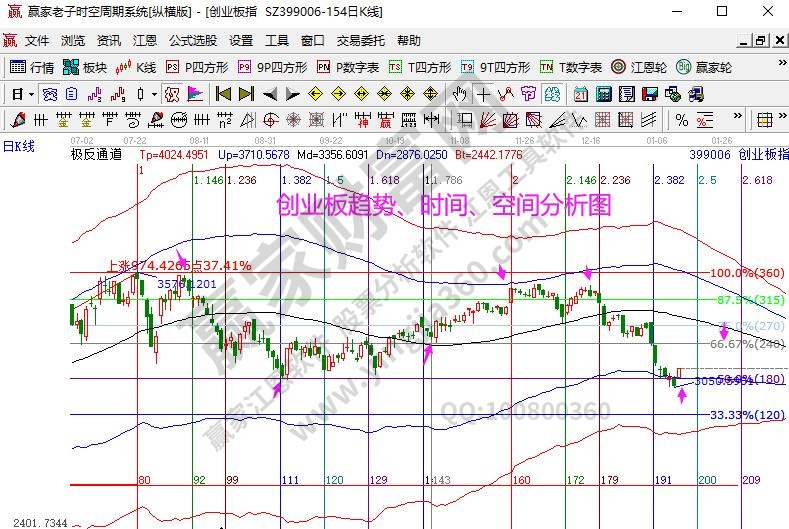
Task: Select the percent sign tool
Action: [682, 120]
